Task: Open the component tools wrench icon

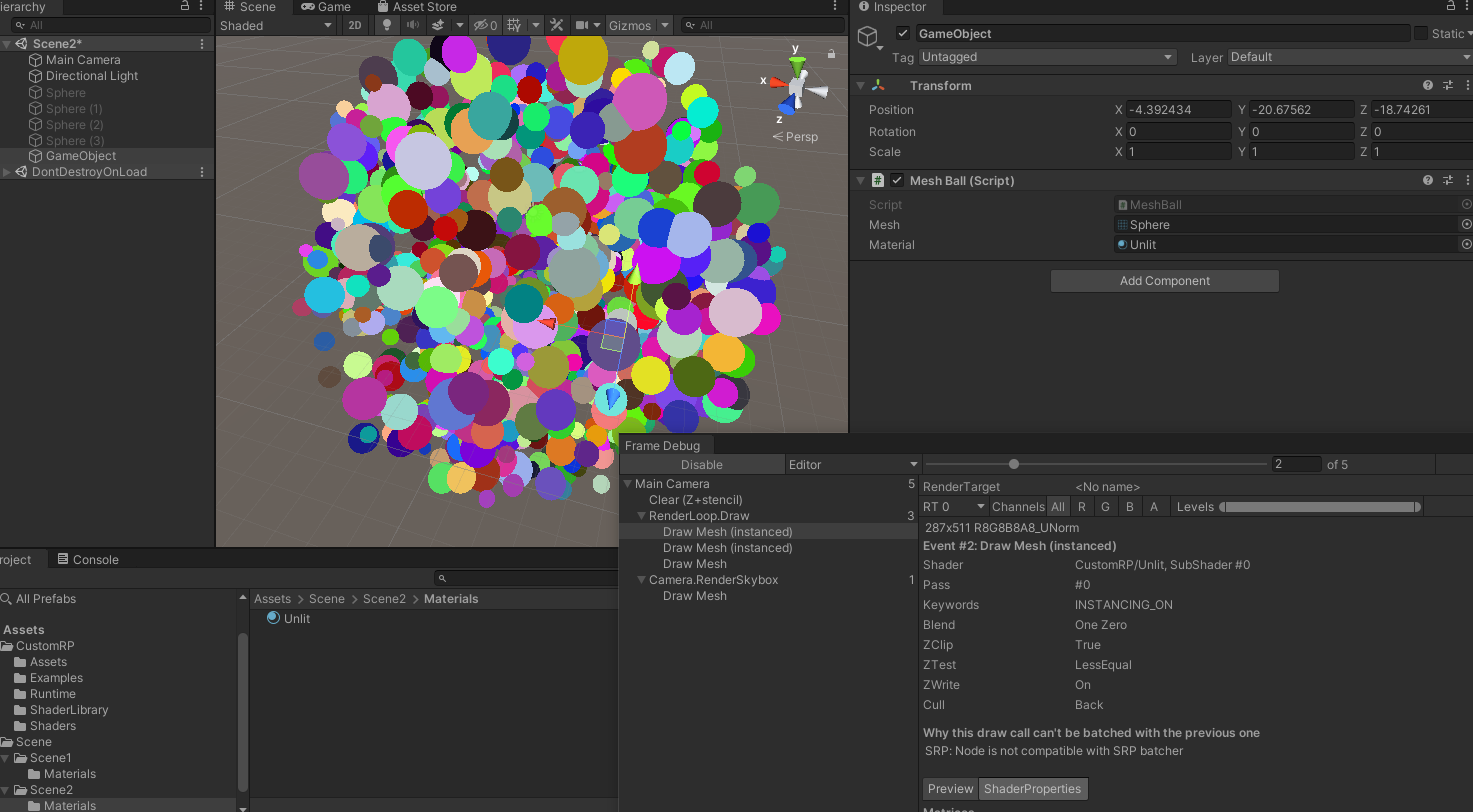Action: point(557,25)
